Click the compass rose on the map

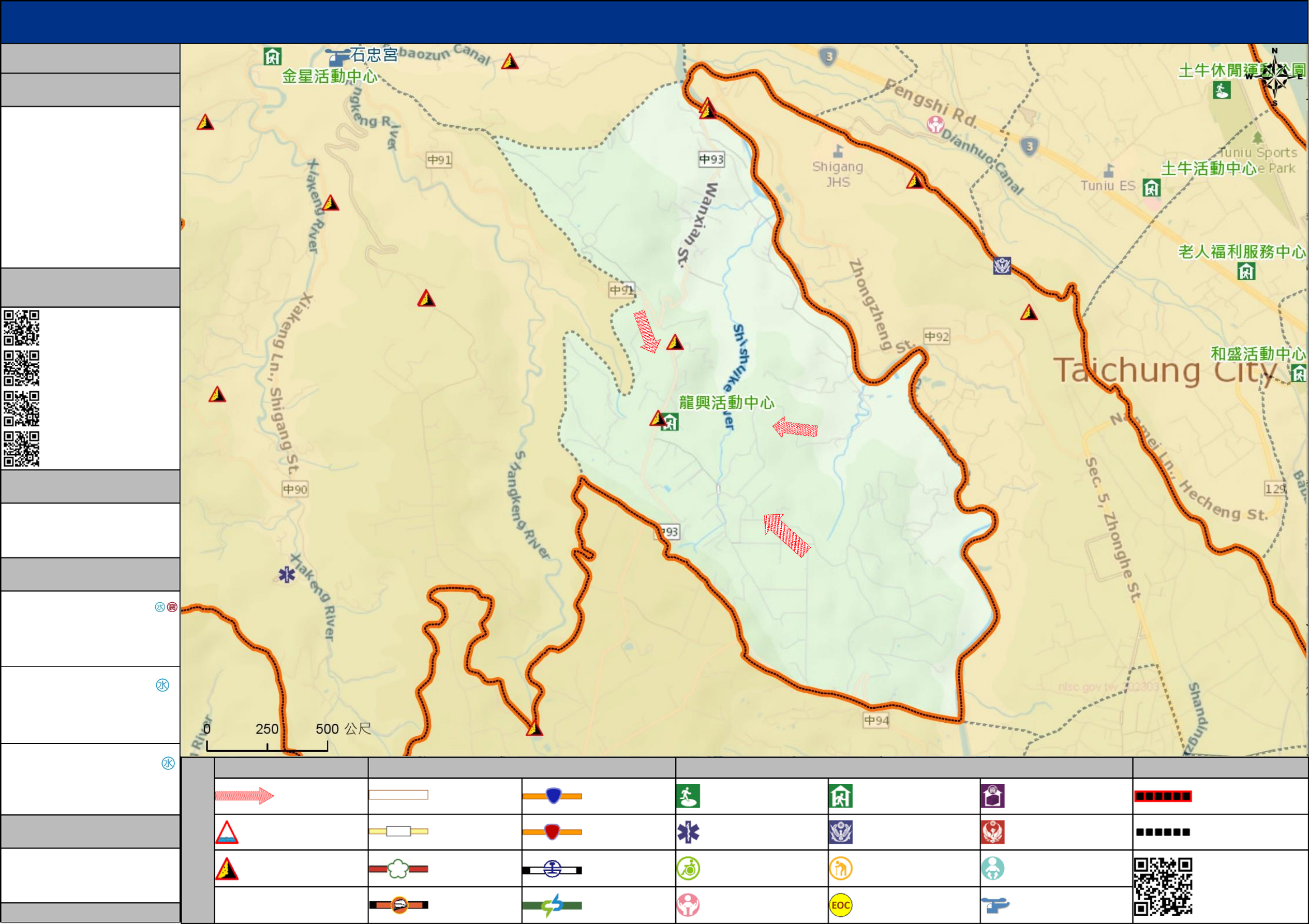pyautogui.click(x=1275, y=78)
